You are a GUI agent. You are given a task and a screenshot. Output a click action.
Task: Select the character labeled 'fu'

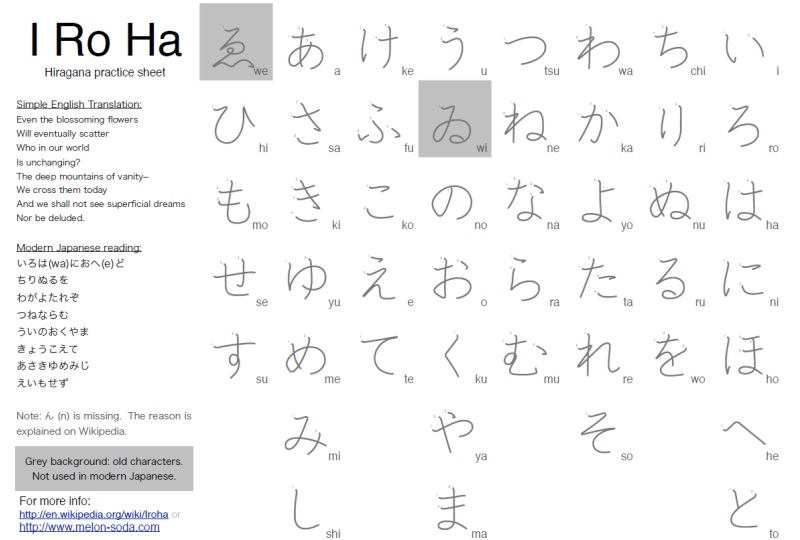(x=380, y=123)
